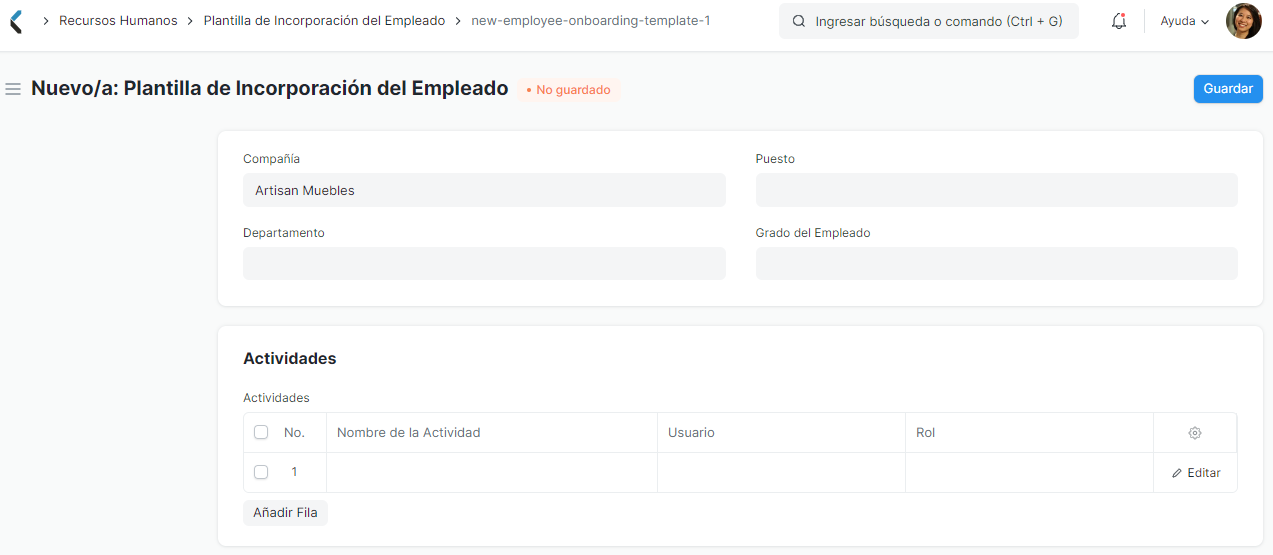
Task: Click the Editar pencil on row 1
Action: [x=1196, y=473]
